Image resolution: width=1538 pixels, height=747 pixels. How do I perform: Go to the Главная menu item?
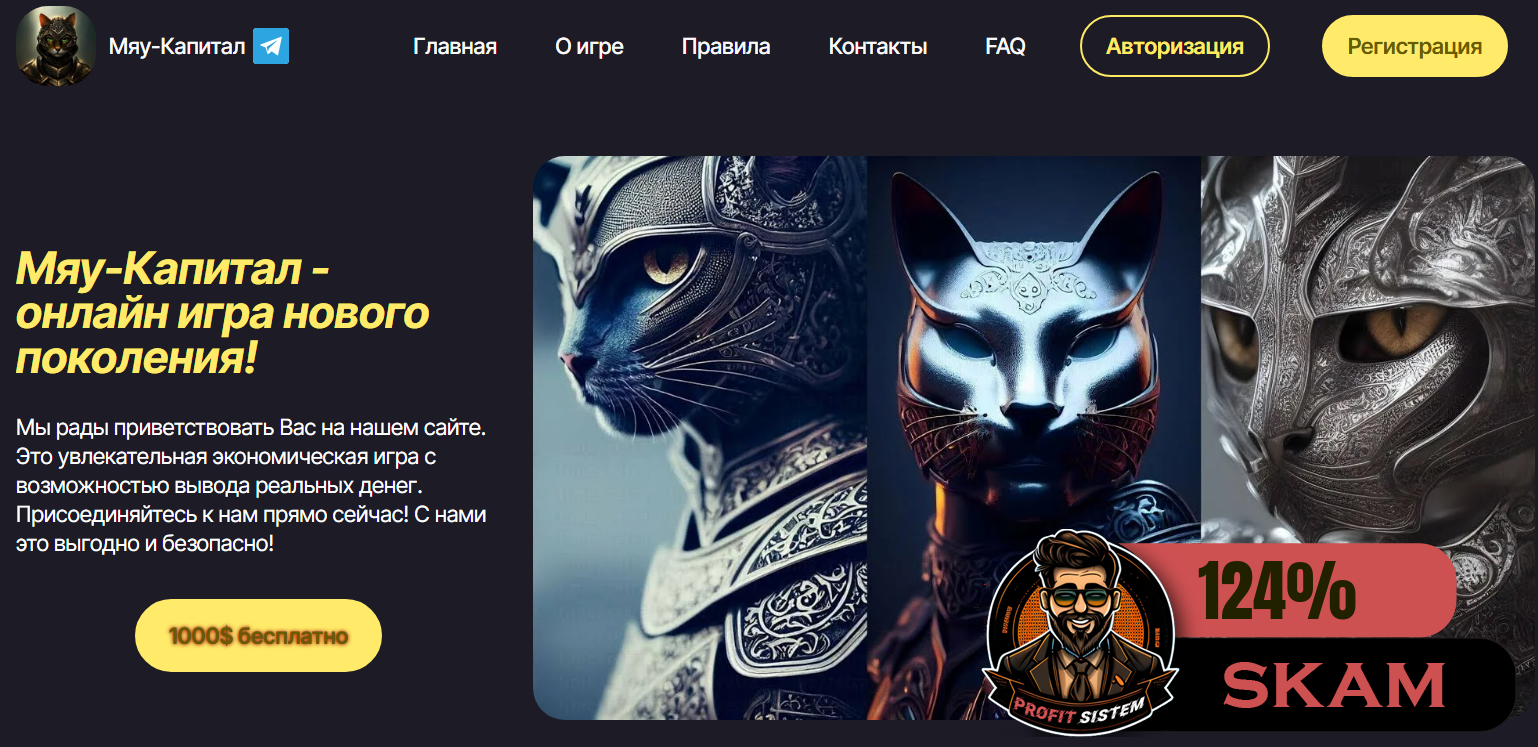[x=455, y=46]
